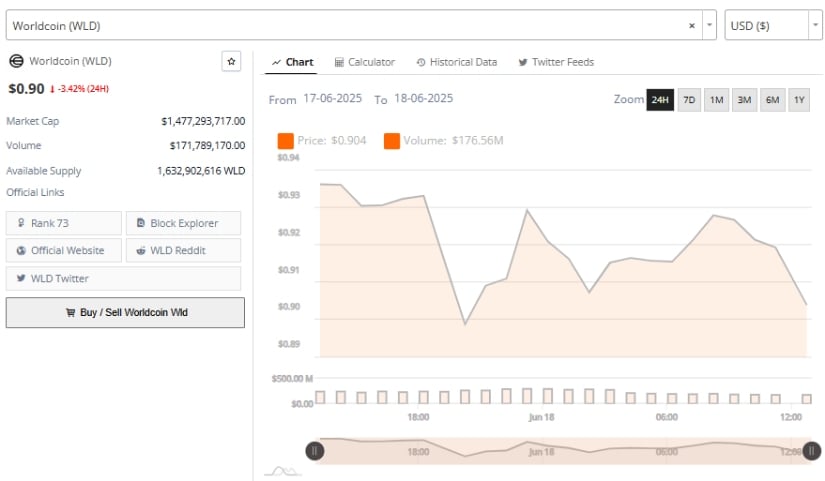Select the 24H zoom range
Image resolution: width=825 pixels, height=481 pixels.
point(660,100)
